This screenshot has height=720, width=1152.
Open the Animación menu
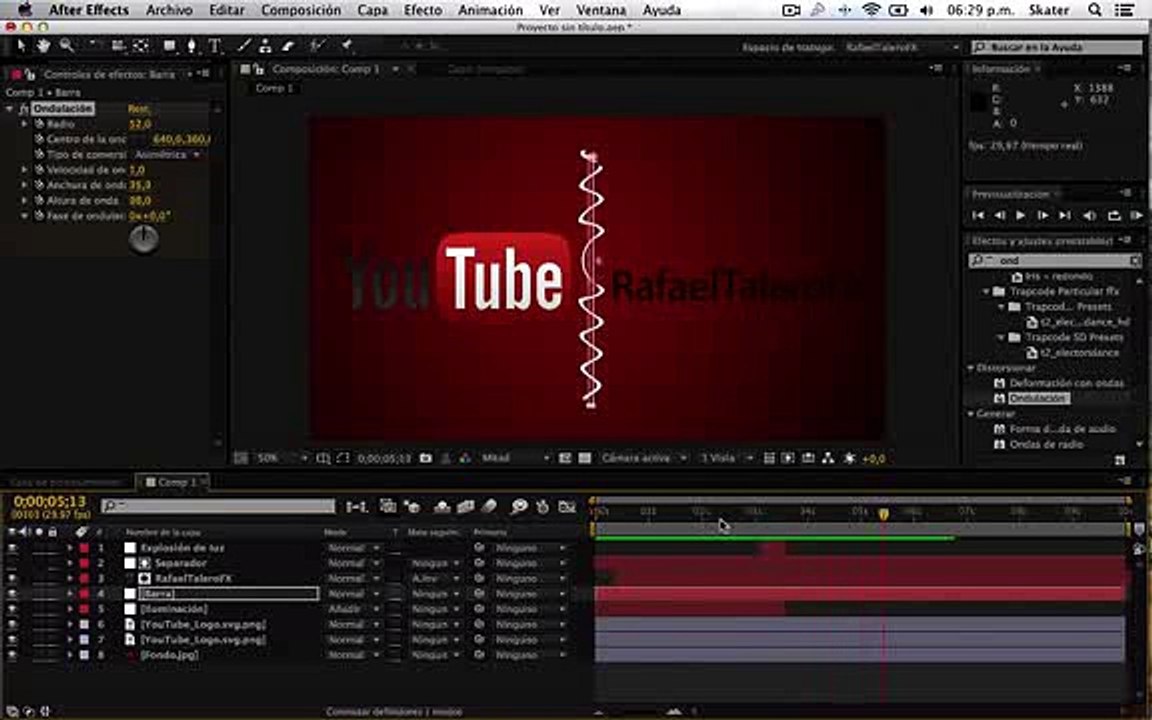click(x=490, y=10)
